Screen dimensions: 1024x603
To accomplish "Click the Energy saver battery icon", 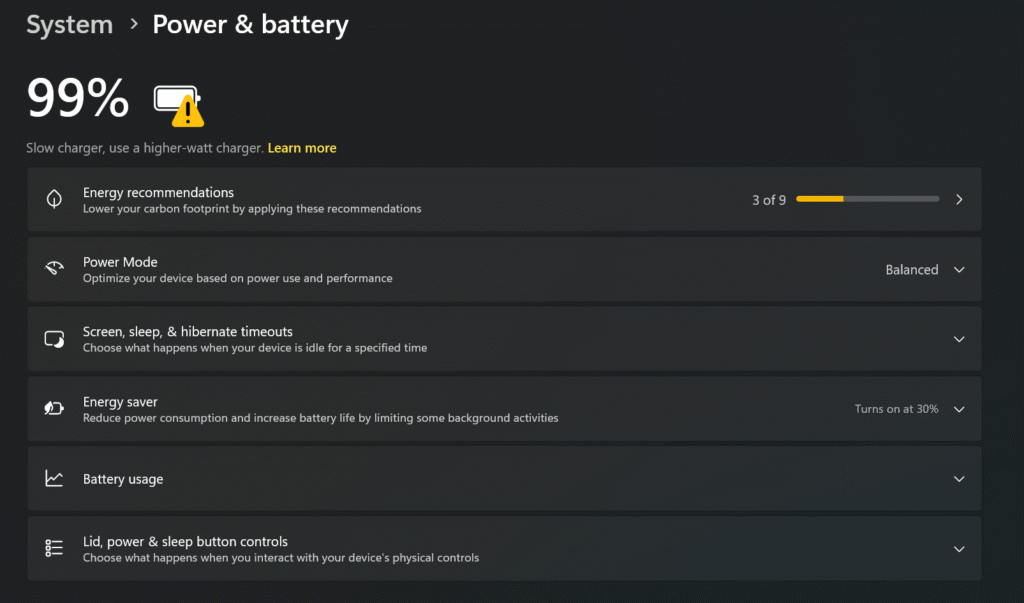I will [x=54, y=409].
